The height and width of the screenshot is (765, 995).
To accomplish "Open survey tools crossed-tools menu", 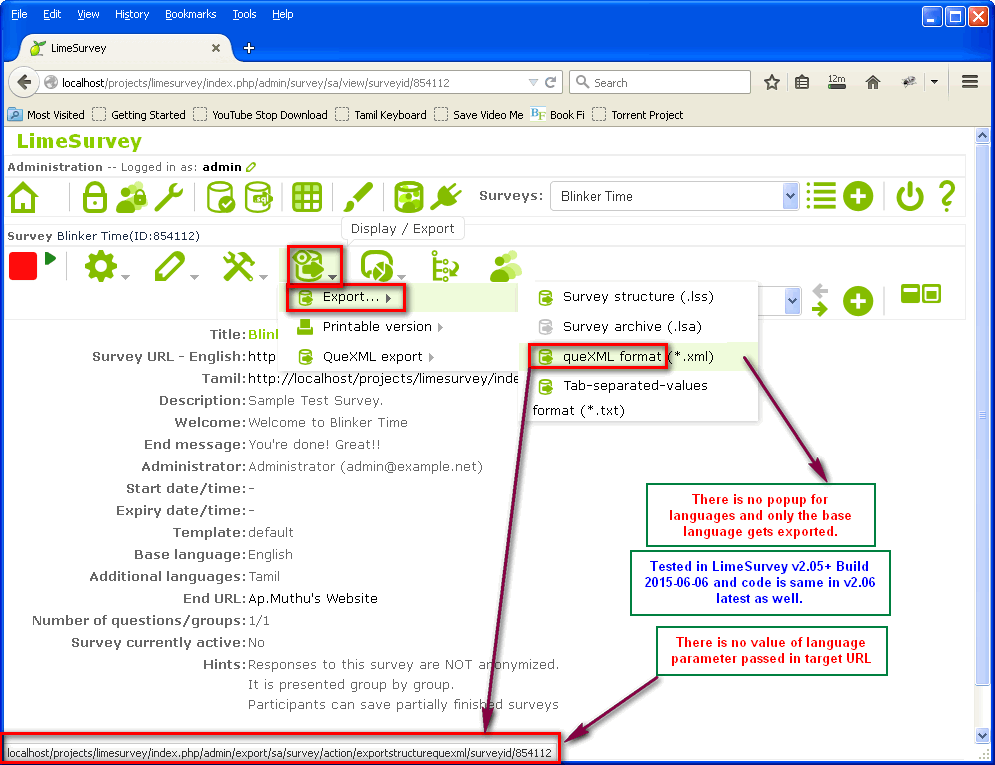I will point(239,266).
